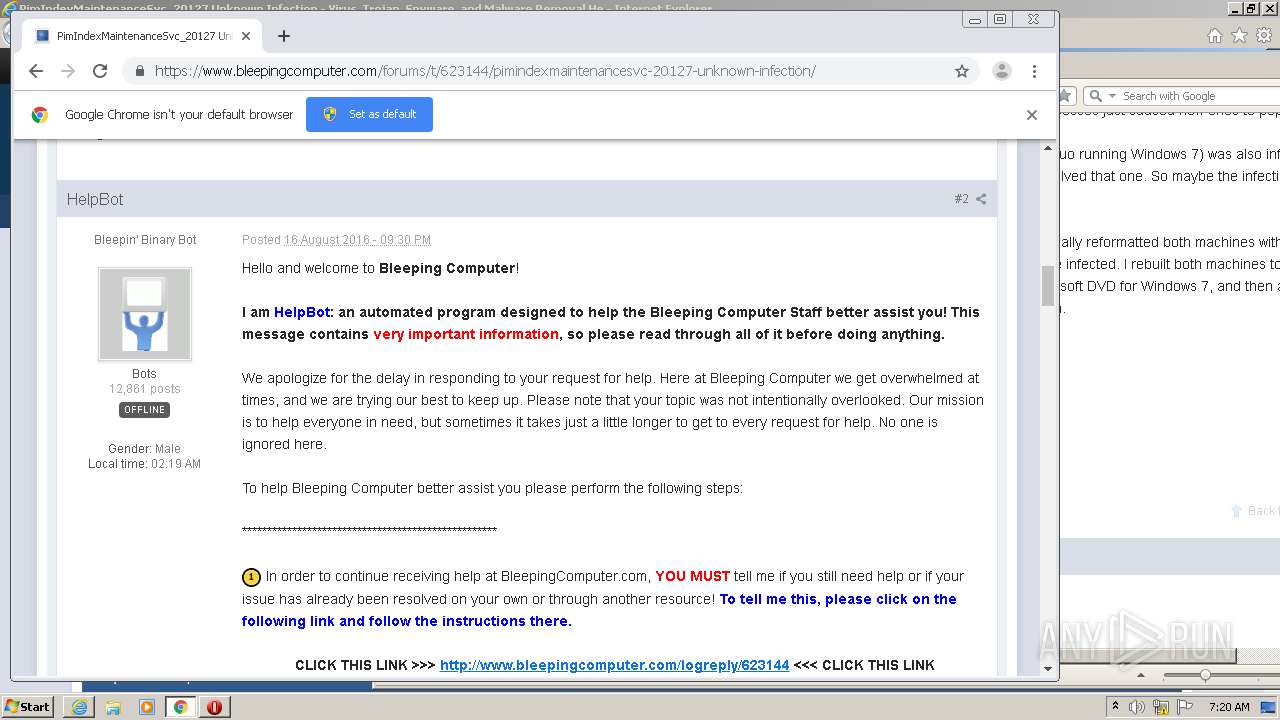This screenshot has width=1280, height=720.
Task: Select the PimIndexMaintenanceSvc_20127 tab
Action: coord(143,36)
